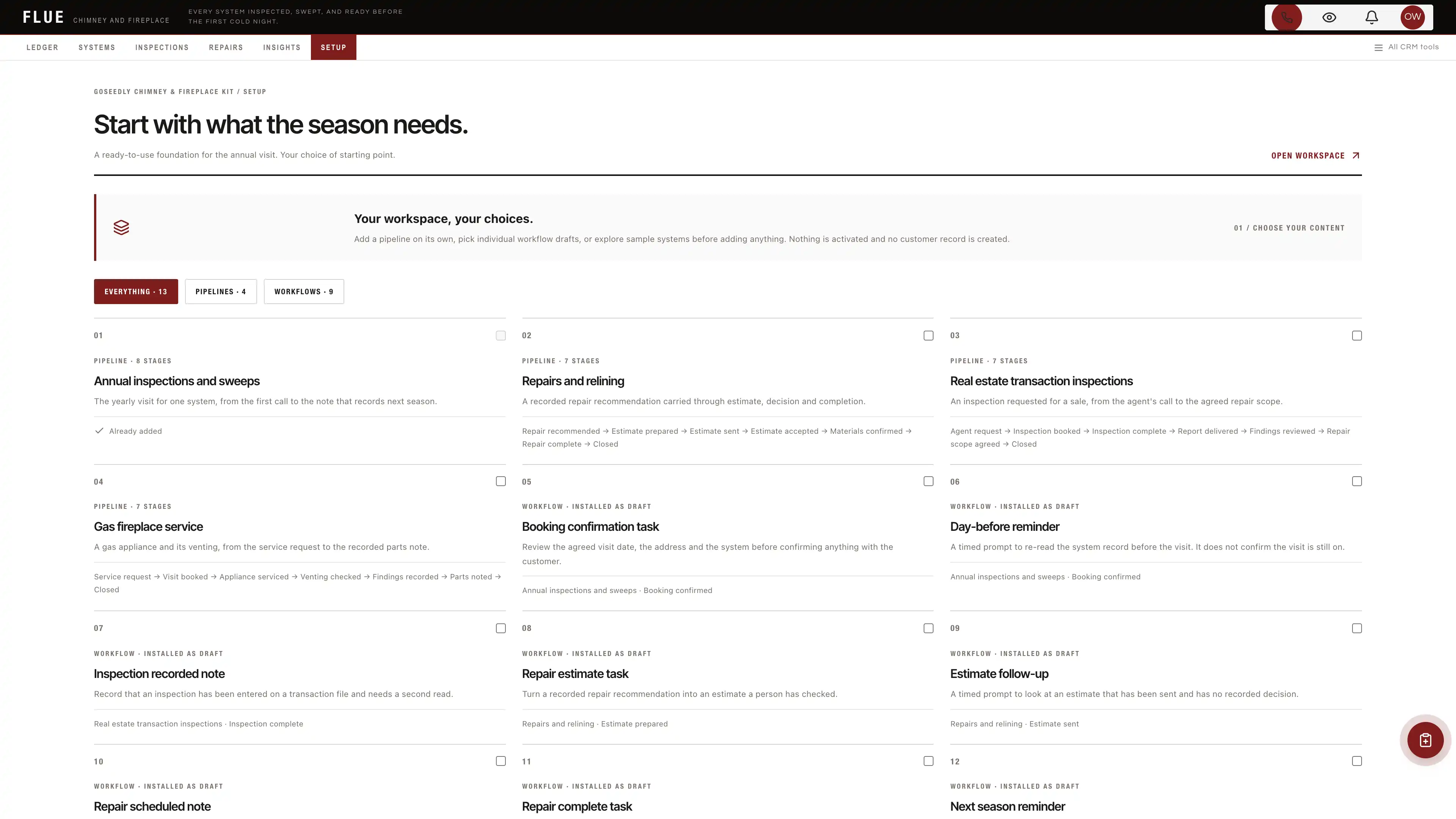Viewport: 1456px width, 819px height.
Task: Click the Annual inspections and sweeps title
Action: point(177,381)
